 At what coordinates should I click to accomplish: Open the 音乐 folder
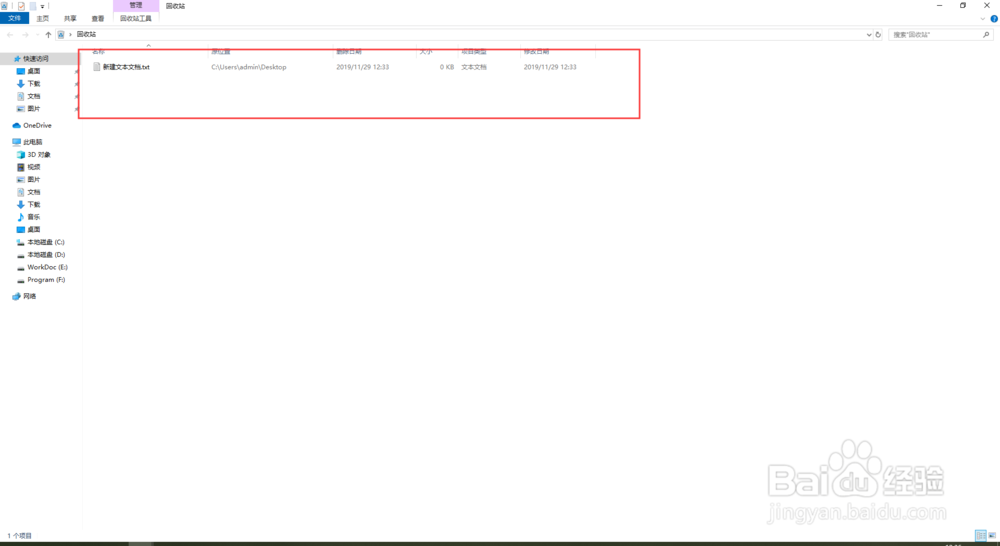(x=34, y=217)
